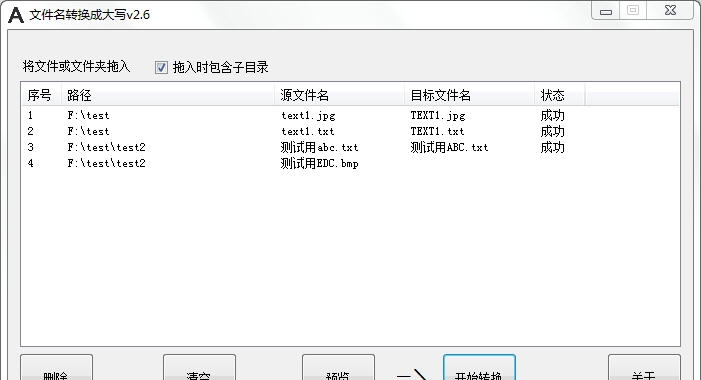The height and width of the screenshot is (380, 701).
Task: Click the 开始转换 button
Action: [x=479, y=367]
